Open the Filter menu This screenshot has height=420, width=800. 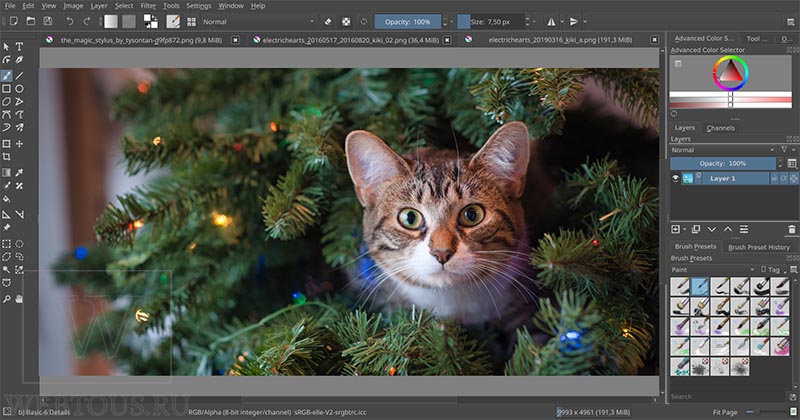[148, 6]
